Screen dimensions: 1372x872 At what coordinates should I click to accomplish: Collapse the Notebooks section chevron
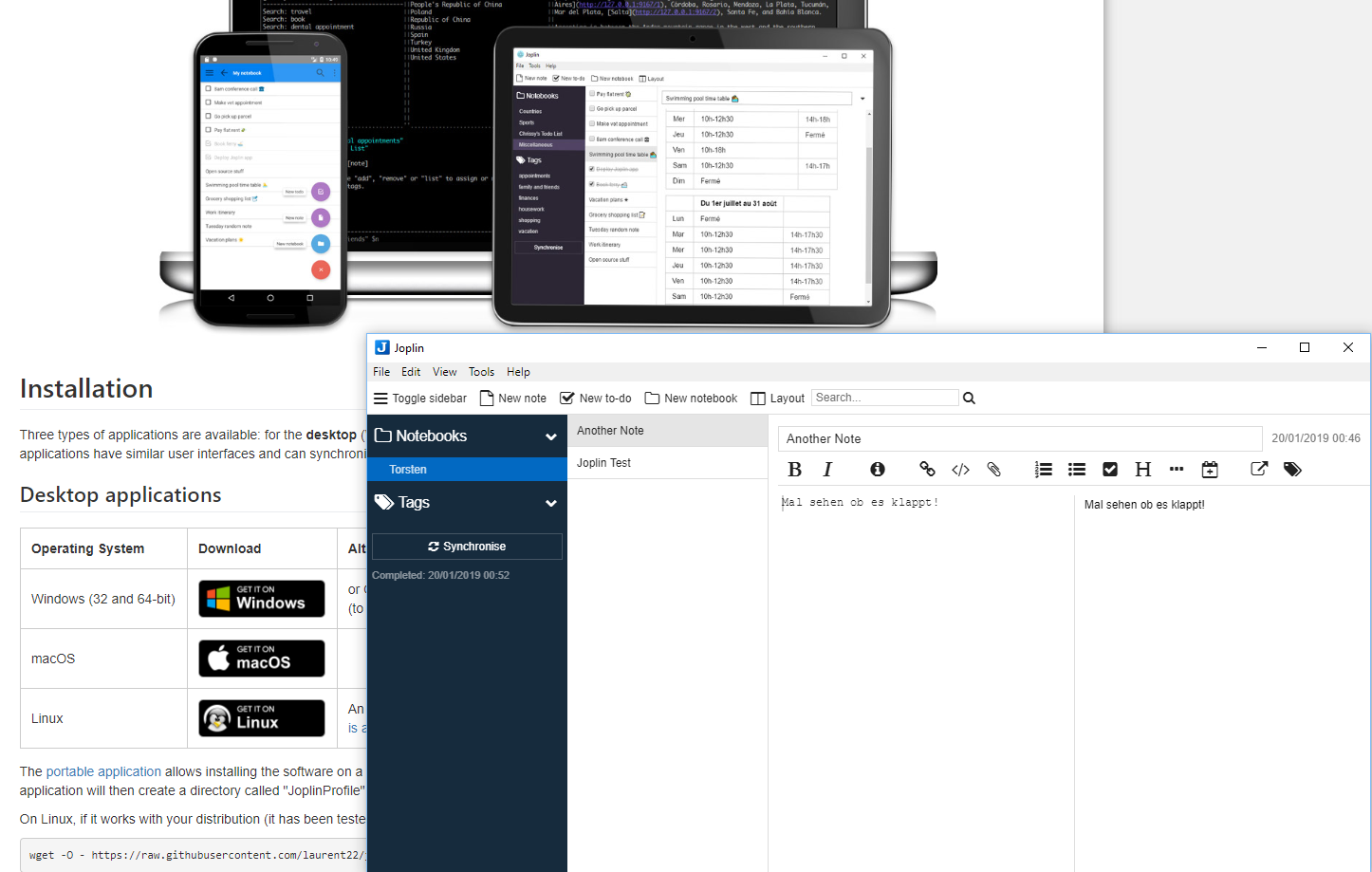point(550,436)
